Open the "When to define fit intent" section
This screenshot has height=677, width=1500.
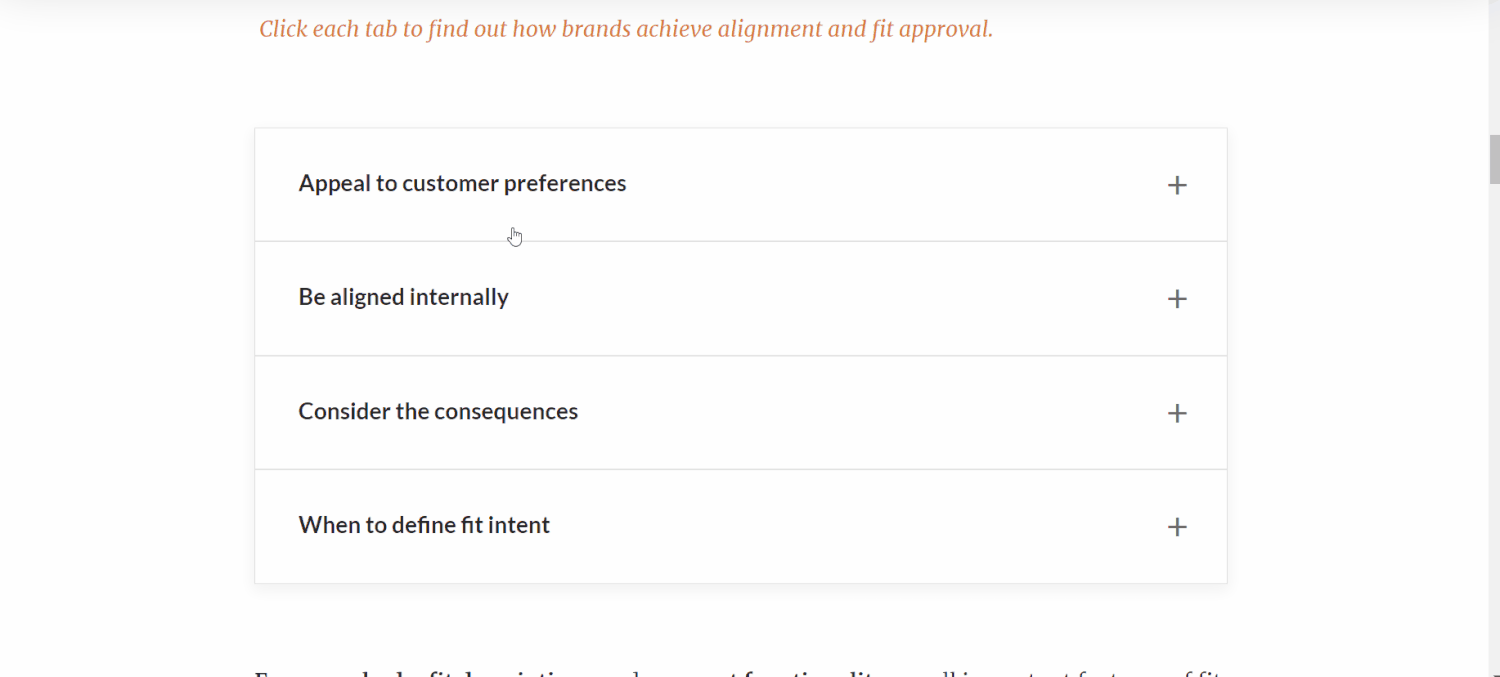coord(424,524)
